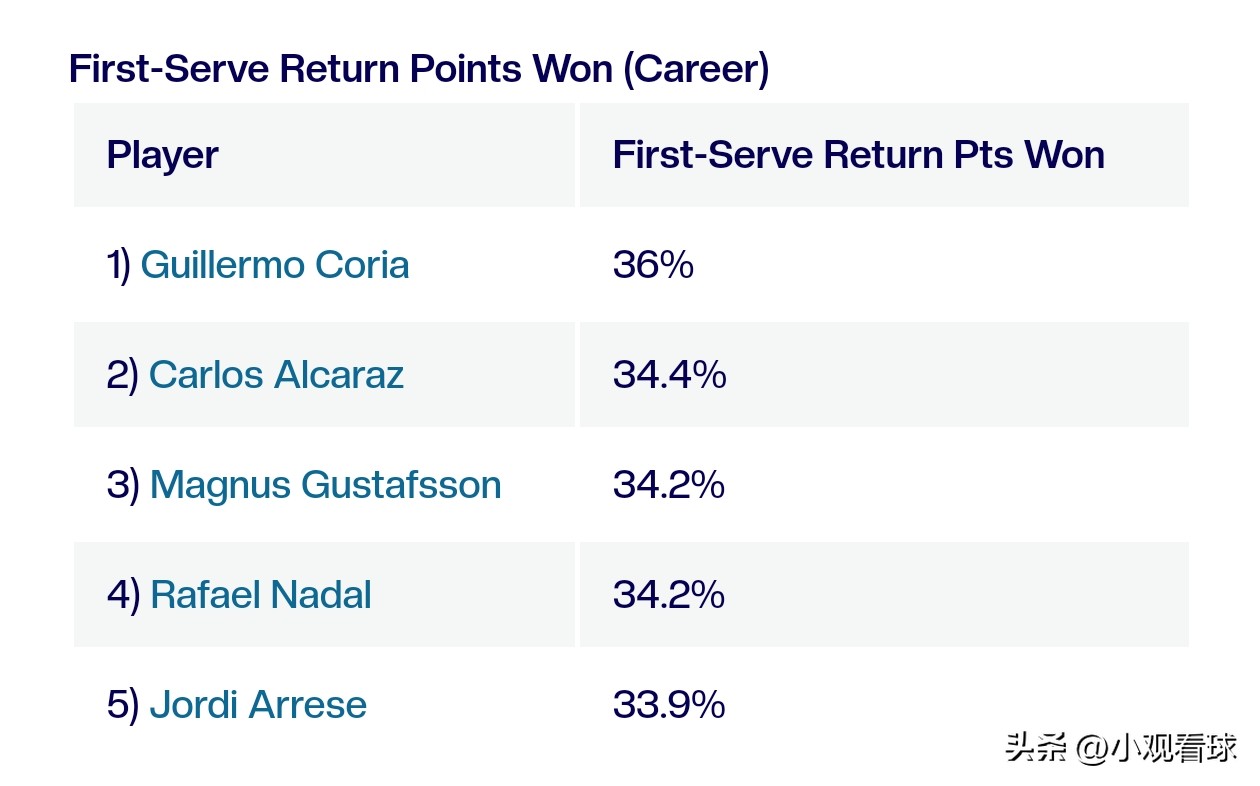Screen dimensions: 1260x786
Task: Select the 33.9% value for Arrese
Action: pyautogui.click(x=668, y=705)
